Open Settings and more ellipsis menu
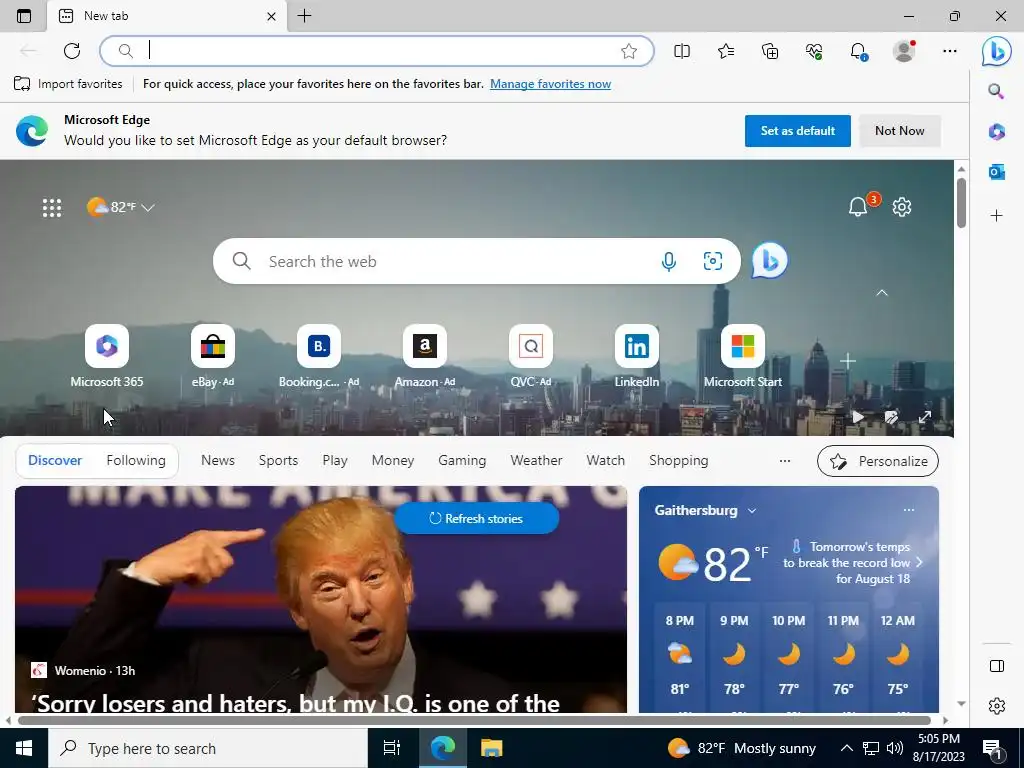This screenshot has height=768, width=1024. tap(950, 51)
